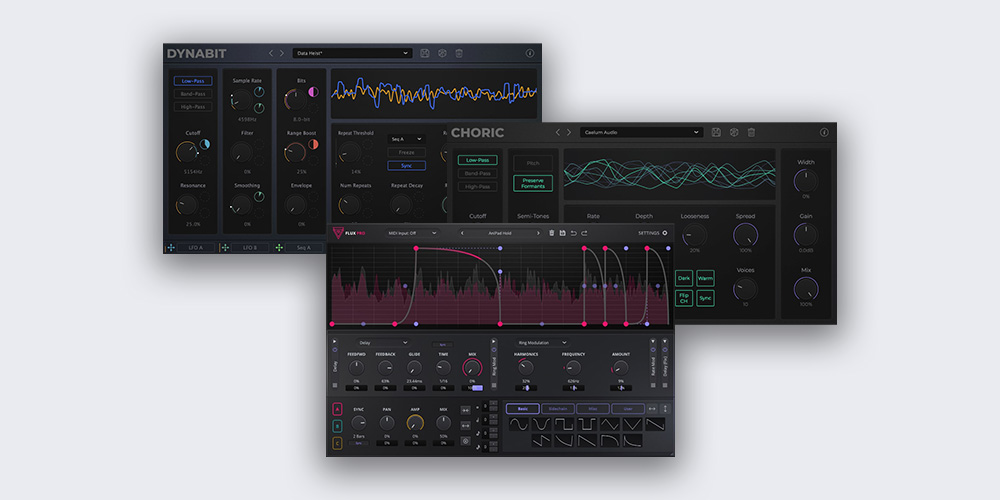This screenshot has height=500, width=1000.
Task: Click the save preset icon in Choric
Action: [716, 132]
